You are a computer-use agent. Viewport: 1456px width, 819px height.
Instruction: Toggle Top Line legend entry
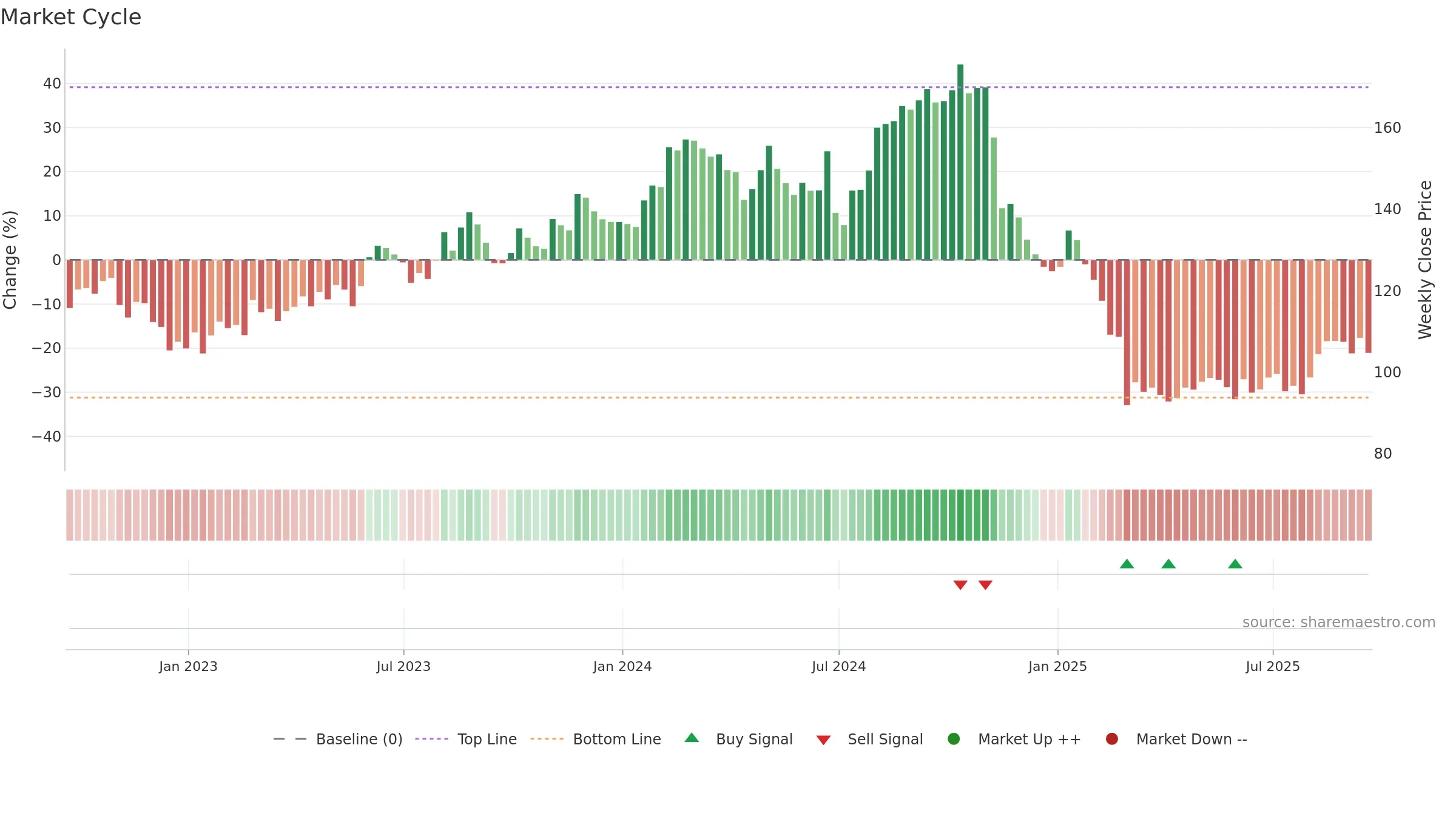point(466,739)
